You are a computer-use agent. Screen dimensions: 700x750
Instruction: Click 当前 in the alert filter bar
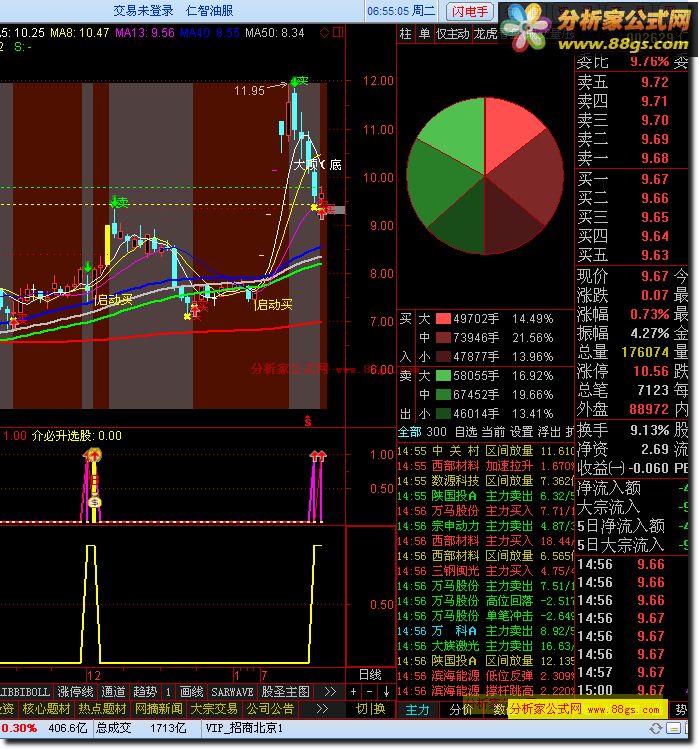point(493,432)
